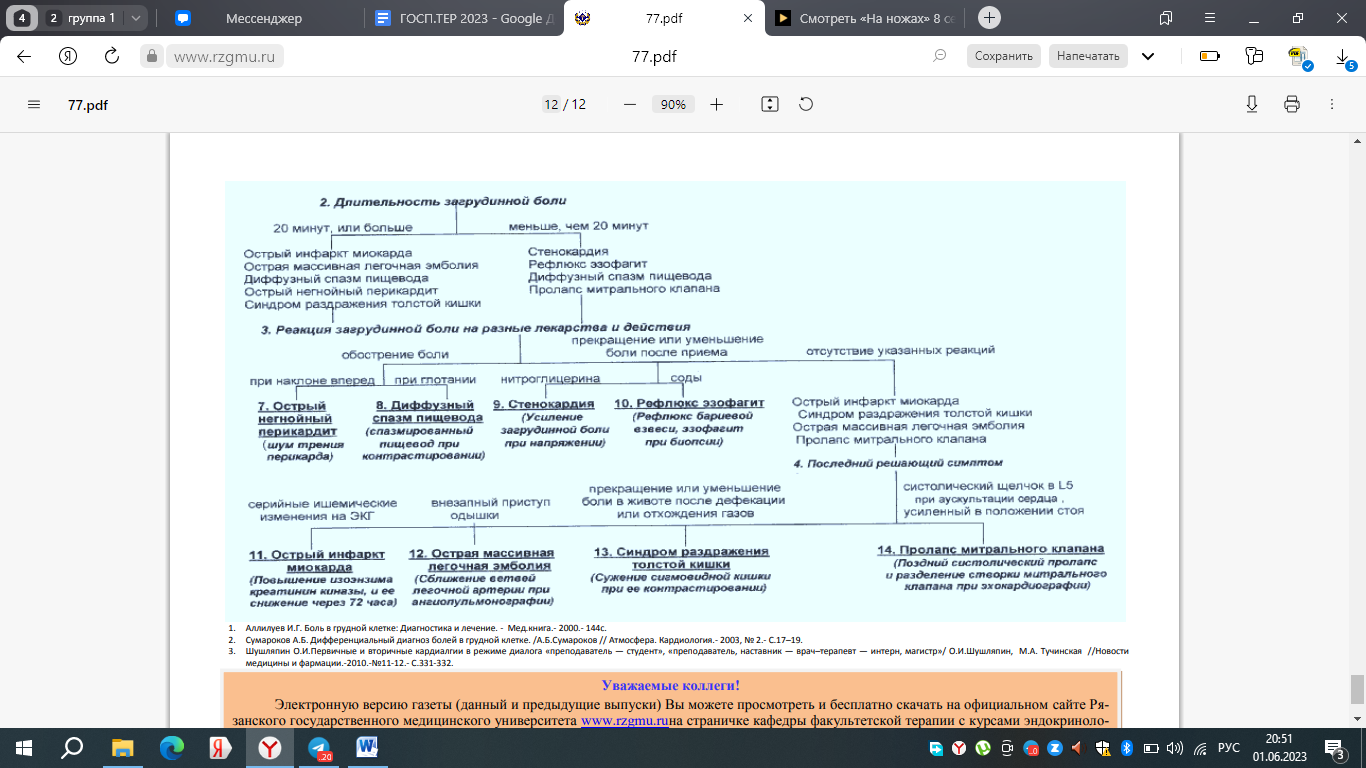The width and height of the screenshot is (1366, 768).
Task: Click the Напечатать button
Action: pyautogui.click(x=1088, y=56)
